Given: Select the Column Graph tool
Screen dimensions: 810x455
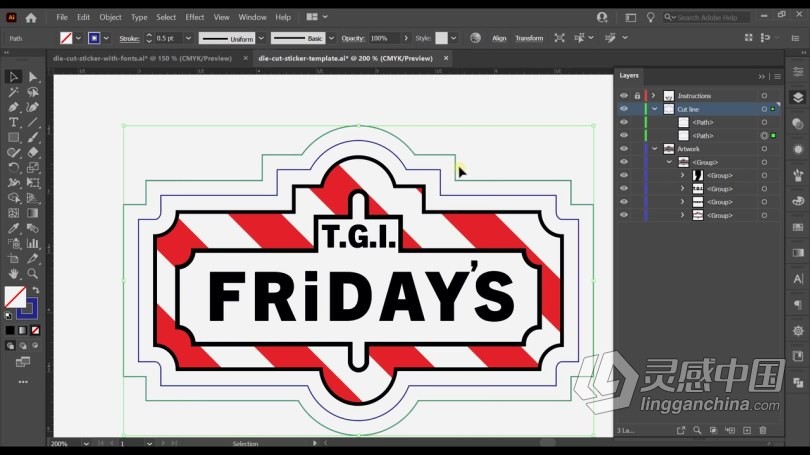Looking at the screenshot, I should 33,243.
